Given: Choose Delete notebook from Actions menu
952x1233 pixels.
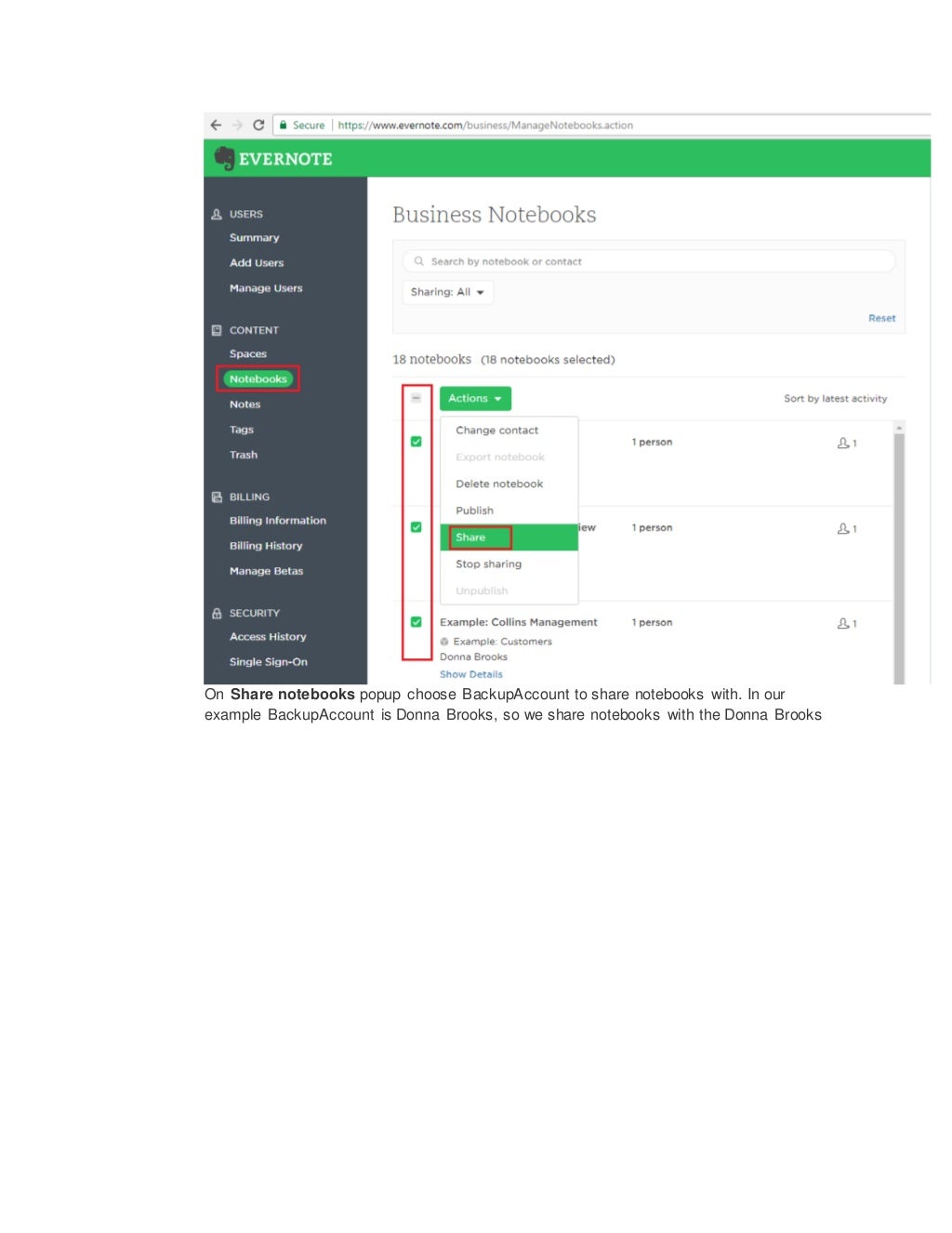Looking at the screenshot, I should (x=509, y=484).
